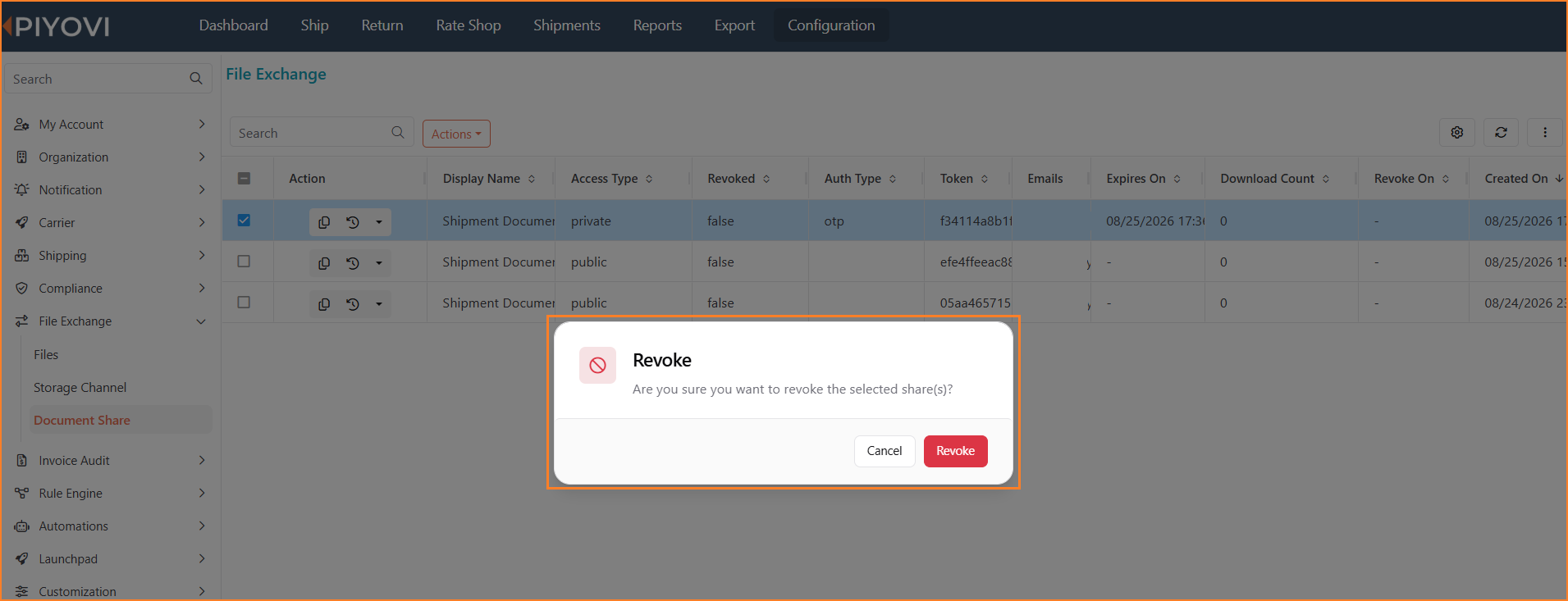The image size is (1568, 601).
Task: Open the Reports menu
Action: [x=657, y=25]
